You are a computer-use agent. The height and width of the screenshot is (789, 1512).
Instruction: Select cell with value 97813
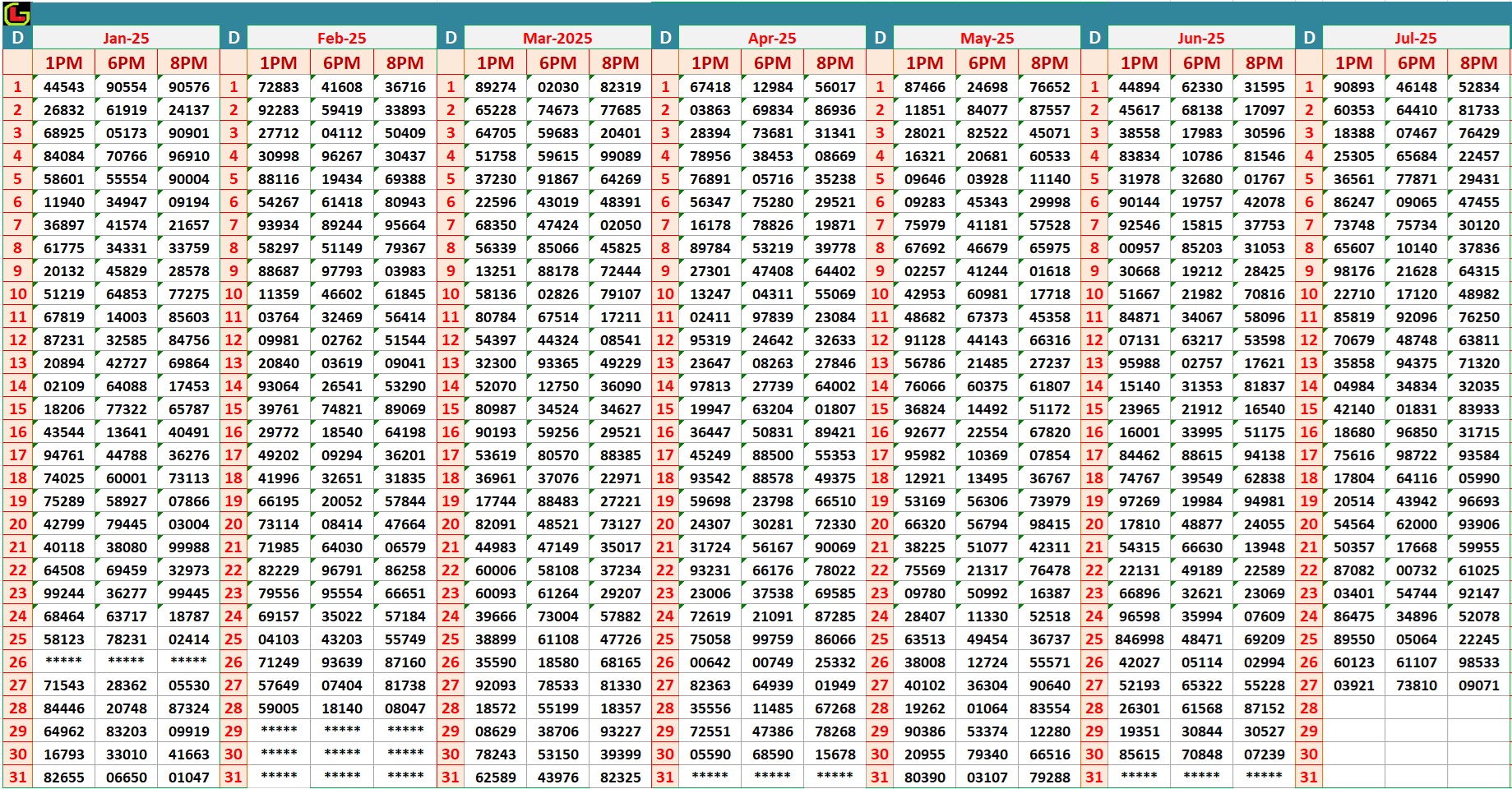click(x=710, y=386)
